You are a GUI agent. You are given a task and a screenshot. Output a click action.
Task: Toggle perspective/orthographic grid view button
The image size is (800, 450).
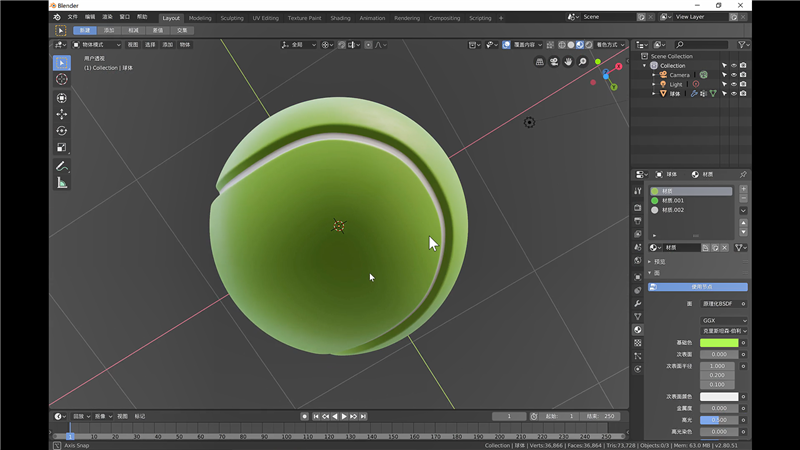[539, 62]
